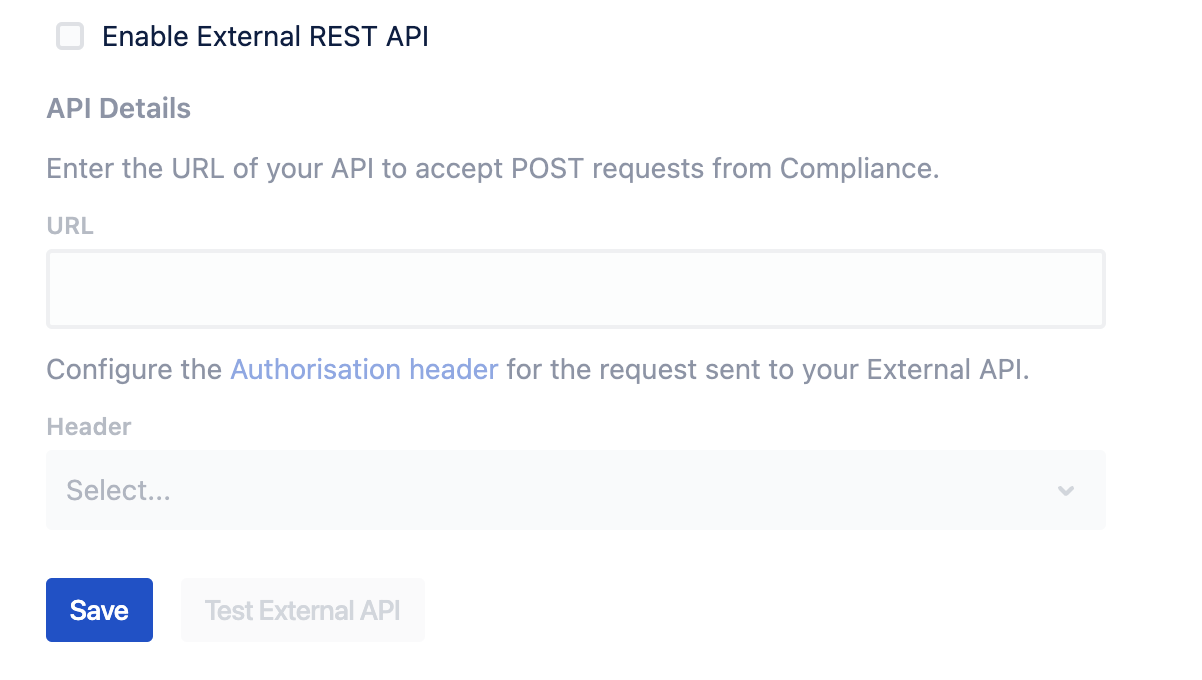Image resolution: width=1202 pixels, height=680 pixels.
Task: Click the word 'Compliance' in the description
Action: (x=857, y=168)
